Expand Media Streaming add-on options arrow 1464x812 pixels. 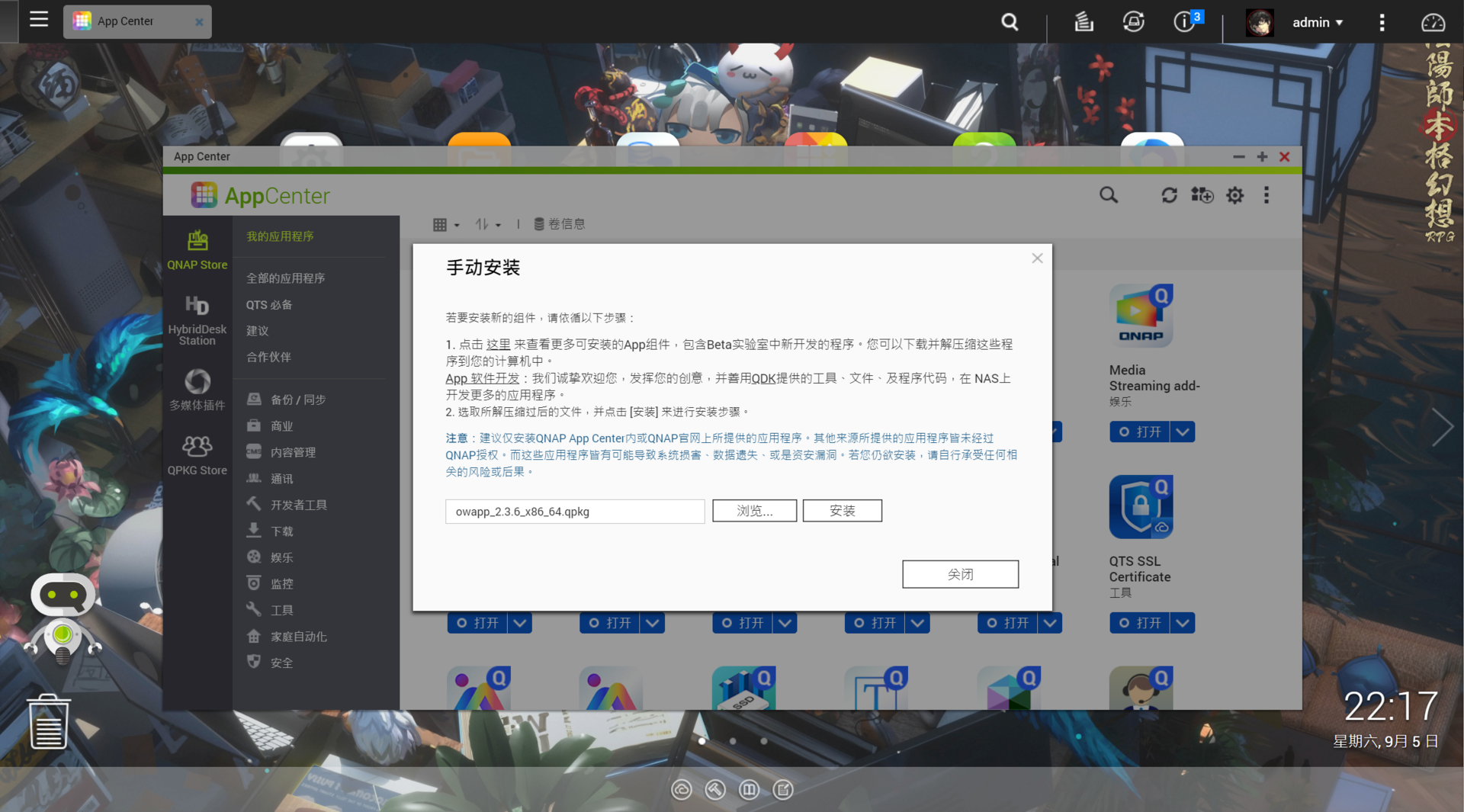(1183, 432)
